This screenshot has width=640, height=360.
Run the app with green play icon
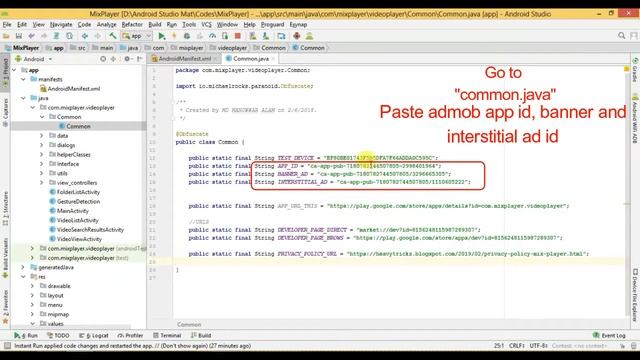[x=162, y=36]
